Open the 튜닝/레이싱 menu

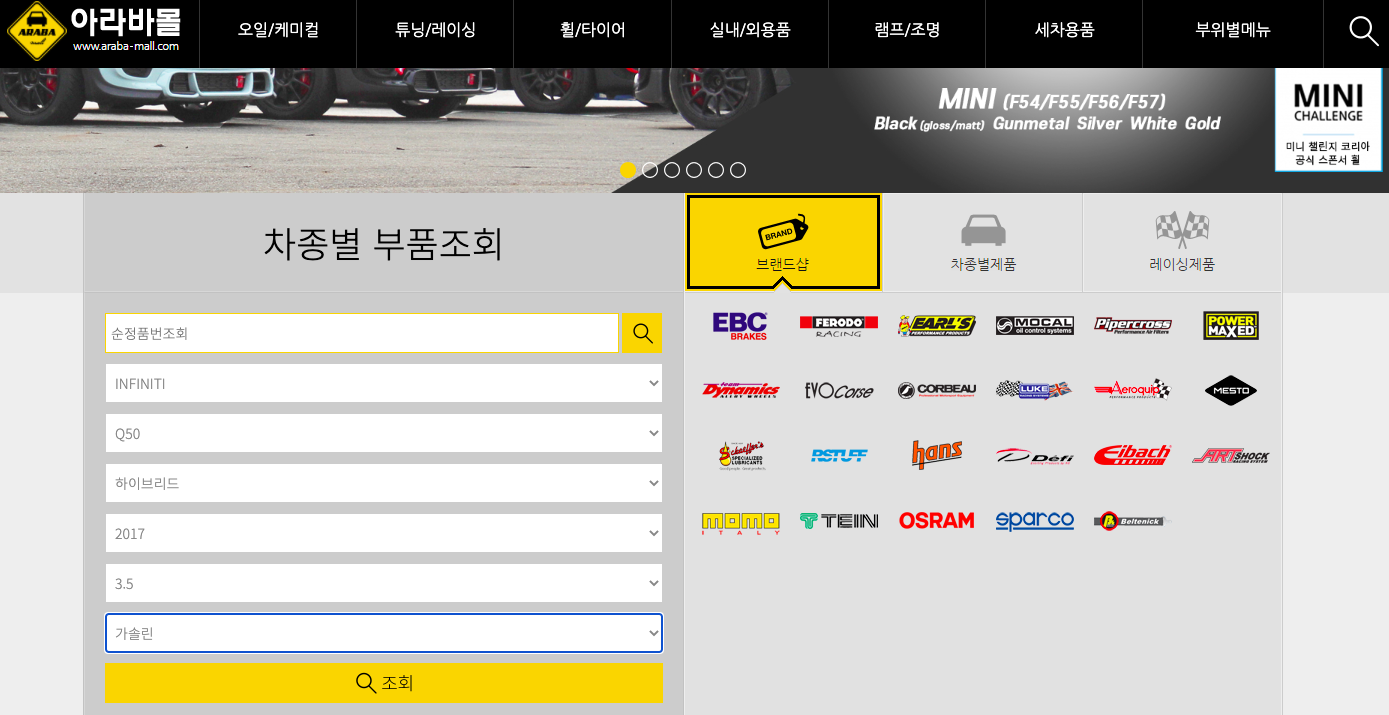pyautogui.click(x=435, y=30)
